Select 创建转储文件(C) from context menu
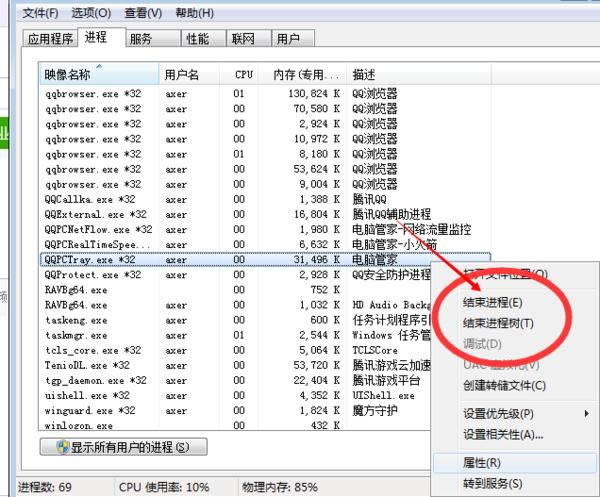 [504, 385]
